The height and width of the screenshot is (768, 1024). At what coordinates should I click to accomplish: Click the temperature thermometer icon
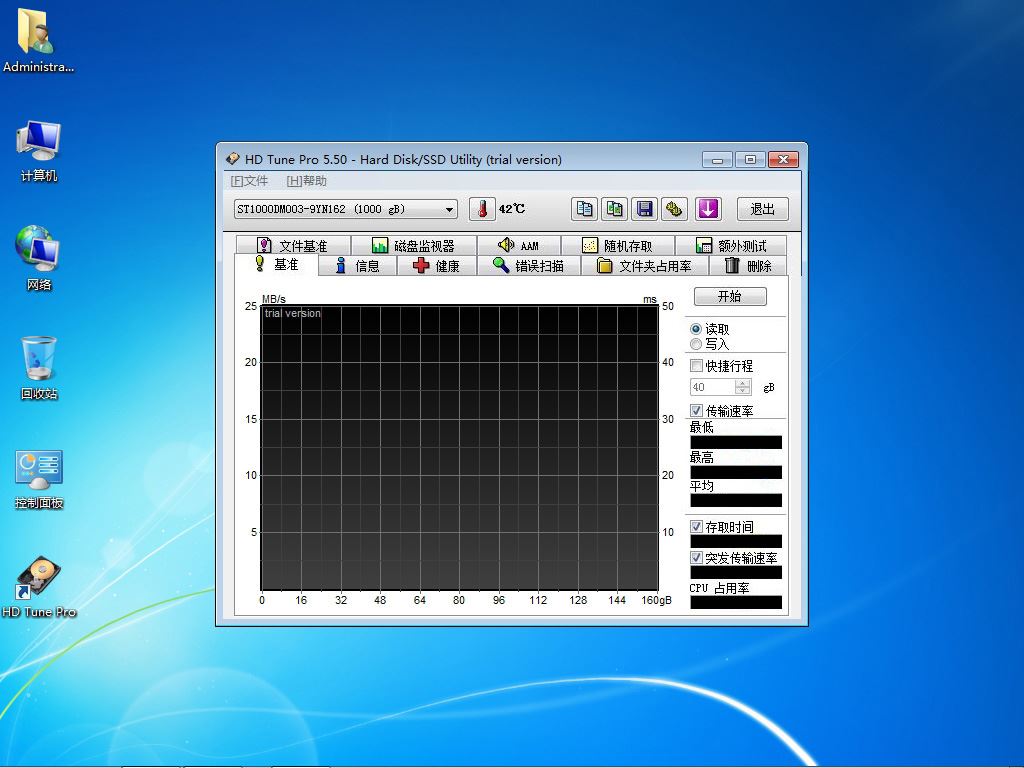click(x=482, y=209)
